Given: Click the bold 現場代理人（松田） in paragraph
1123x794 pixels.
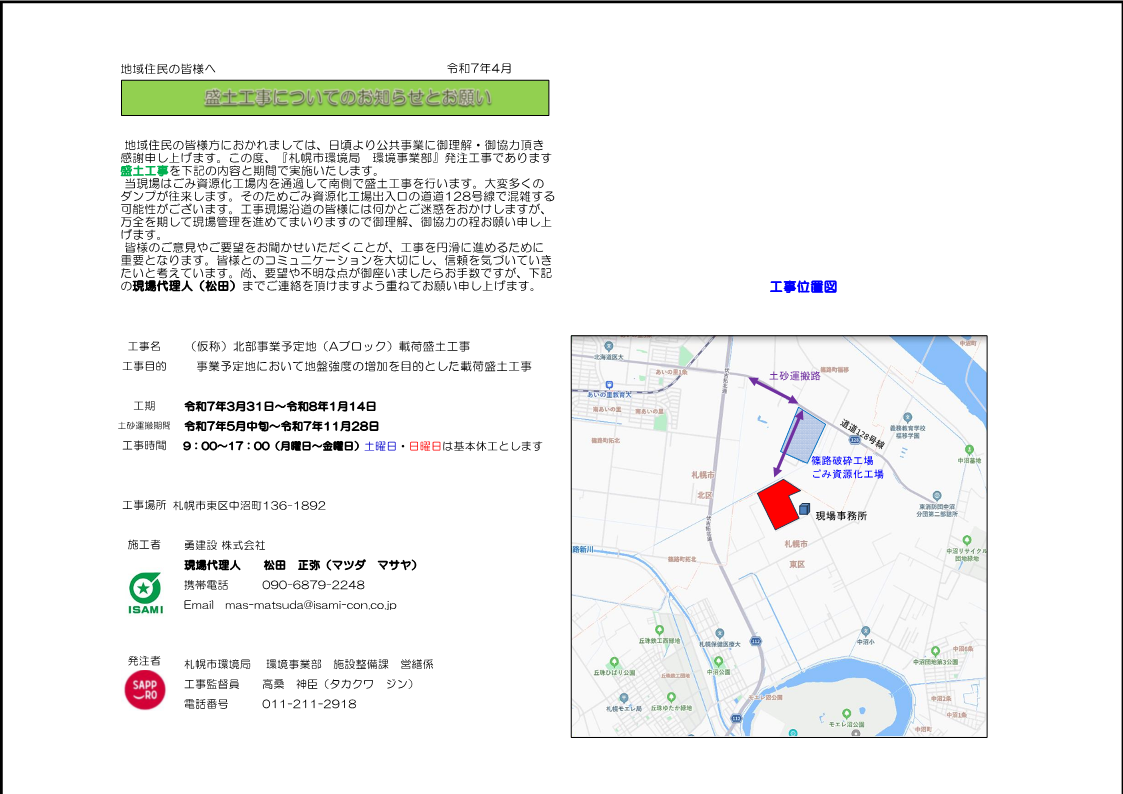Looking at the screenshot, I should pyautogui.click(x=185, y=286).
